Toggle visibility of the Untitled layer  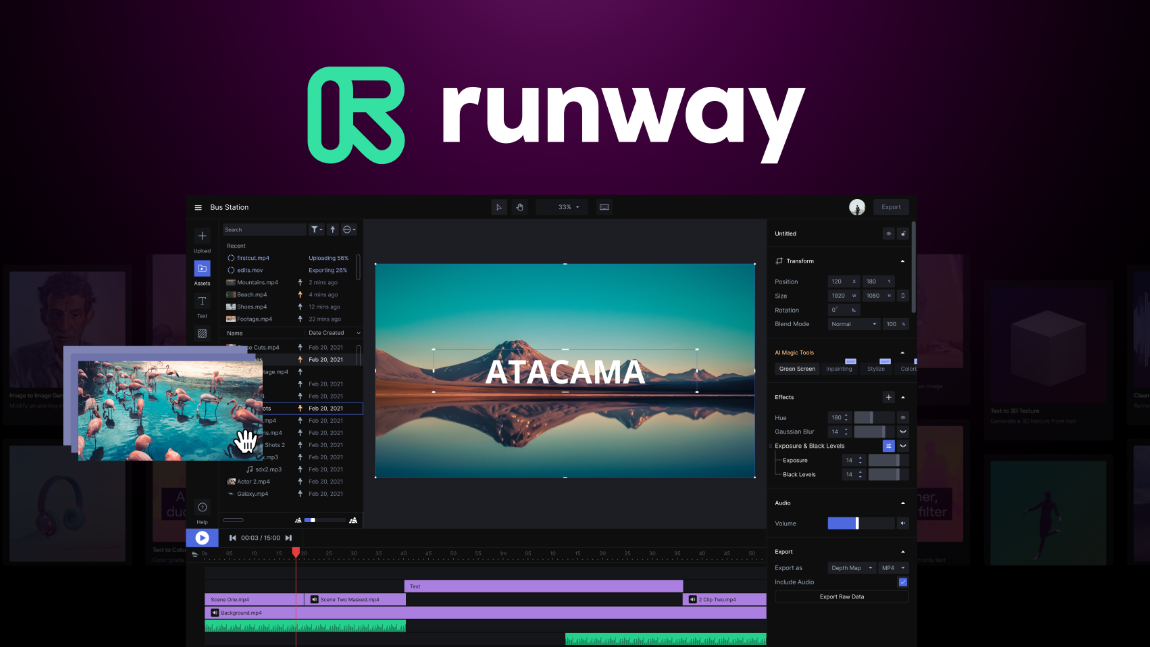888,234
